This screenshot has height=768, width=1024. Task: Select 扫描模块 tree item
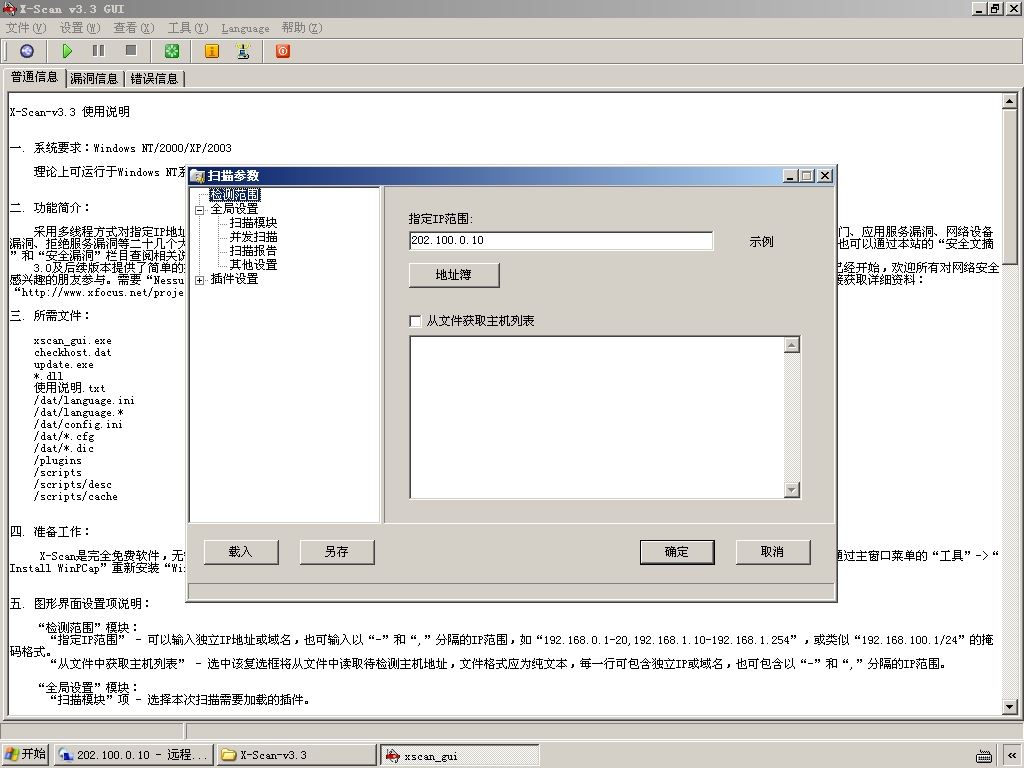click(253, 223)
